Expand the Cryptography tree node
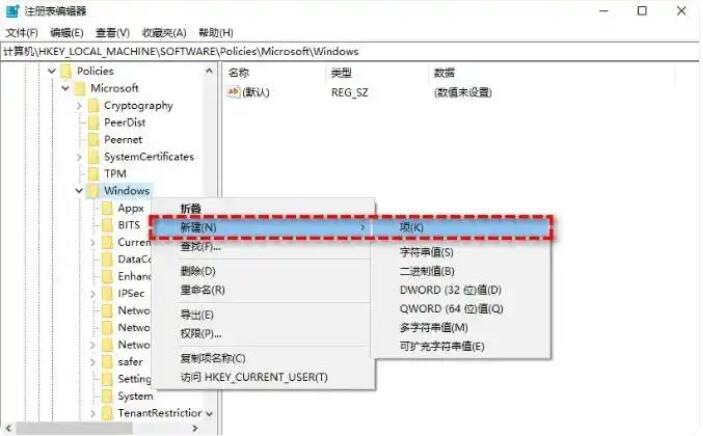Image resolution: width=703 pixels, height=436 pixels. click(x=79, y=106)
